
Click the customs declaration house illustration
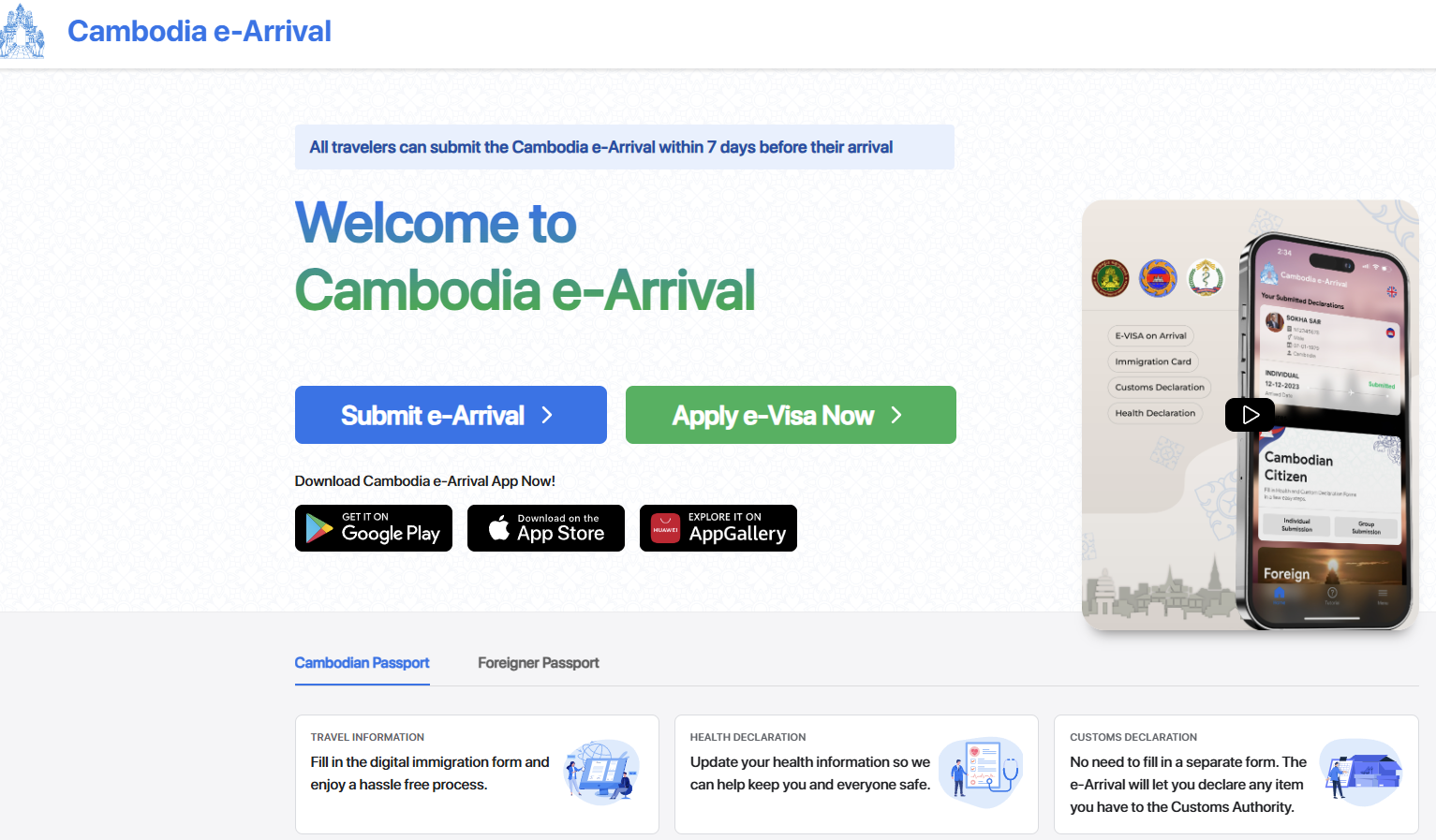pos(1363,772)
